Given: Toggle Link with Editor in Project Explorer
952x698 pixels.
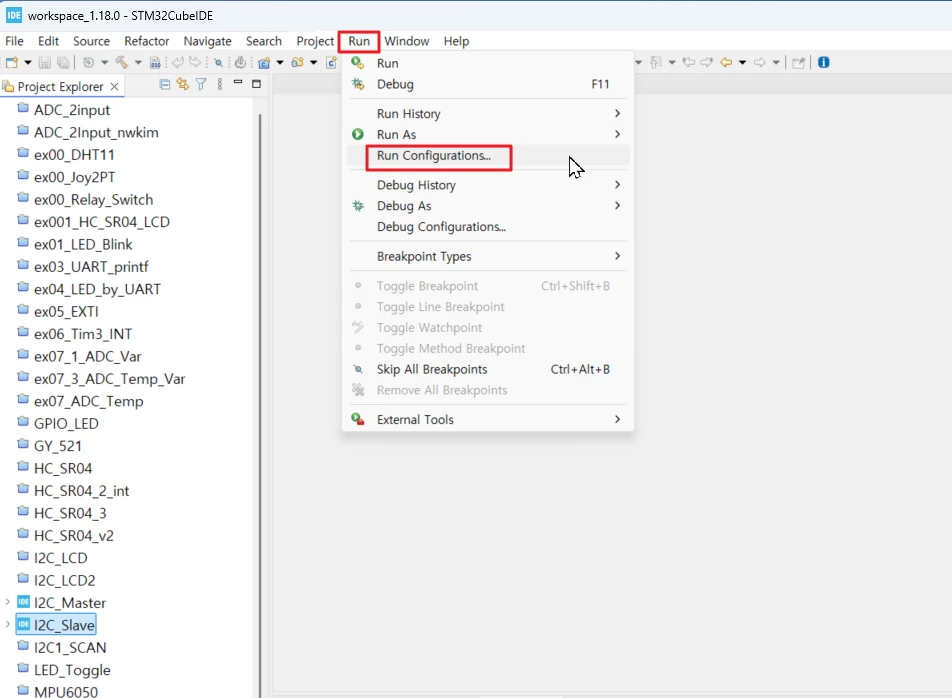Looking at the screenshot, I should click(x=183, y=84).
